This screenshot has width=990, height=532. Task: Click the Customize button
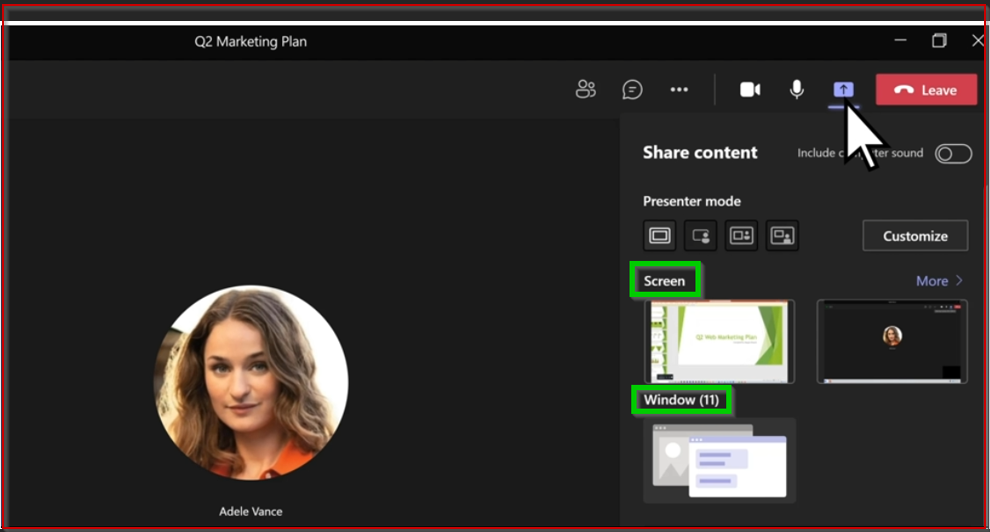tap(915, 236)
